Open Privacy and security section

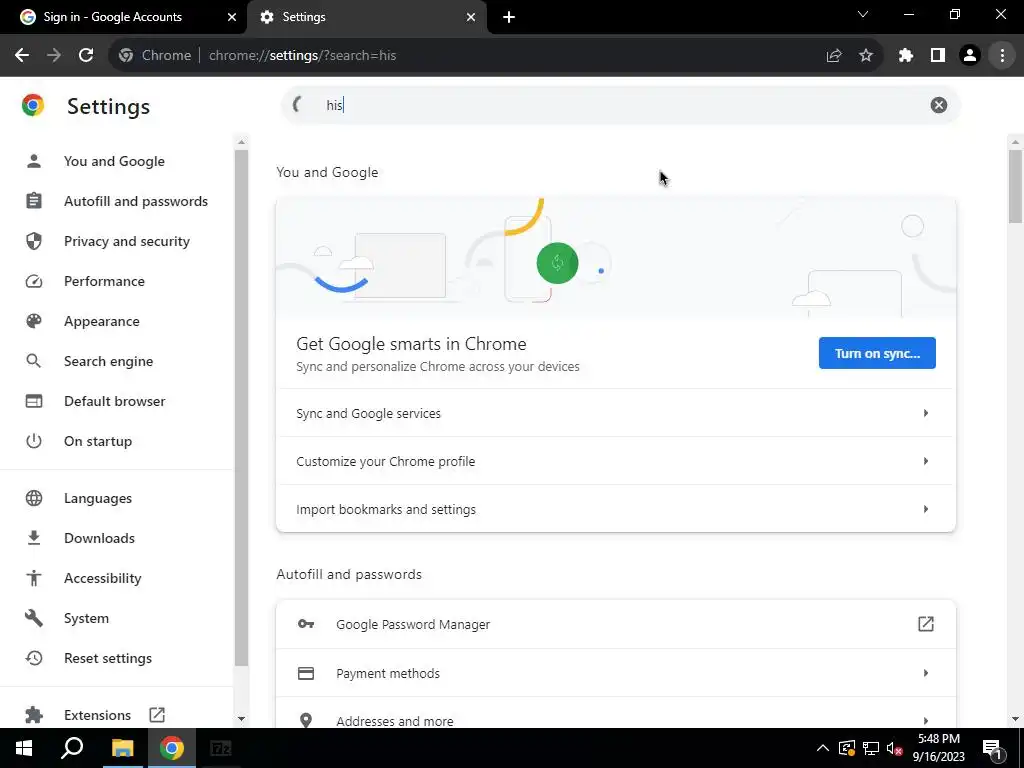tap(127, 242)
